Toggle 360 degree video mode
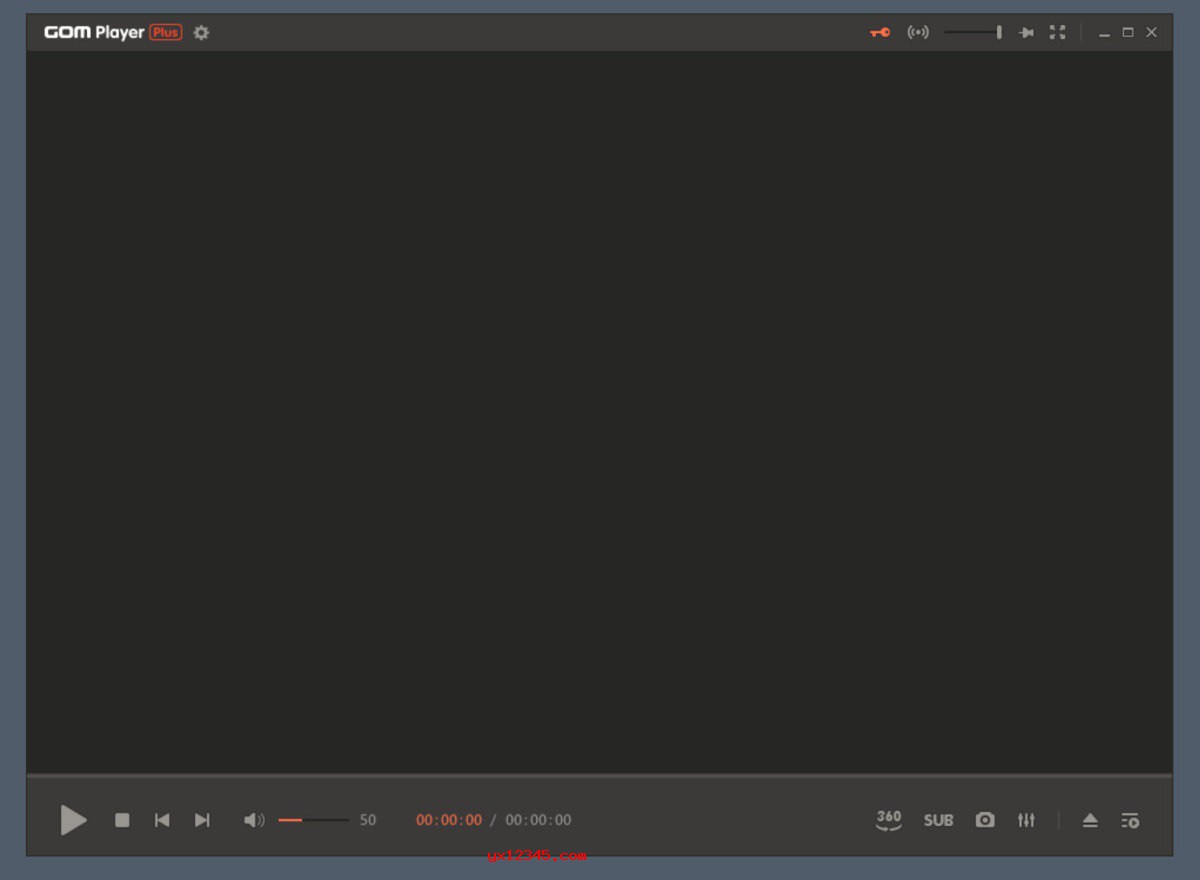The image size is (1200, 880). 889,820
